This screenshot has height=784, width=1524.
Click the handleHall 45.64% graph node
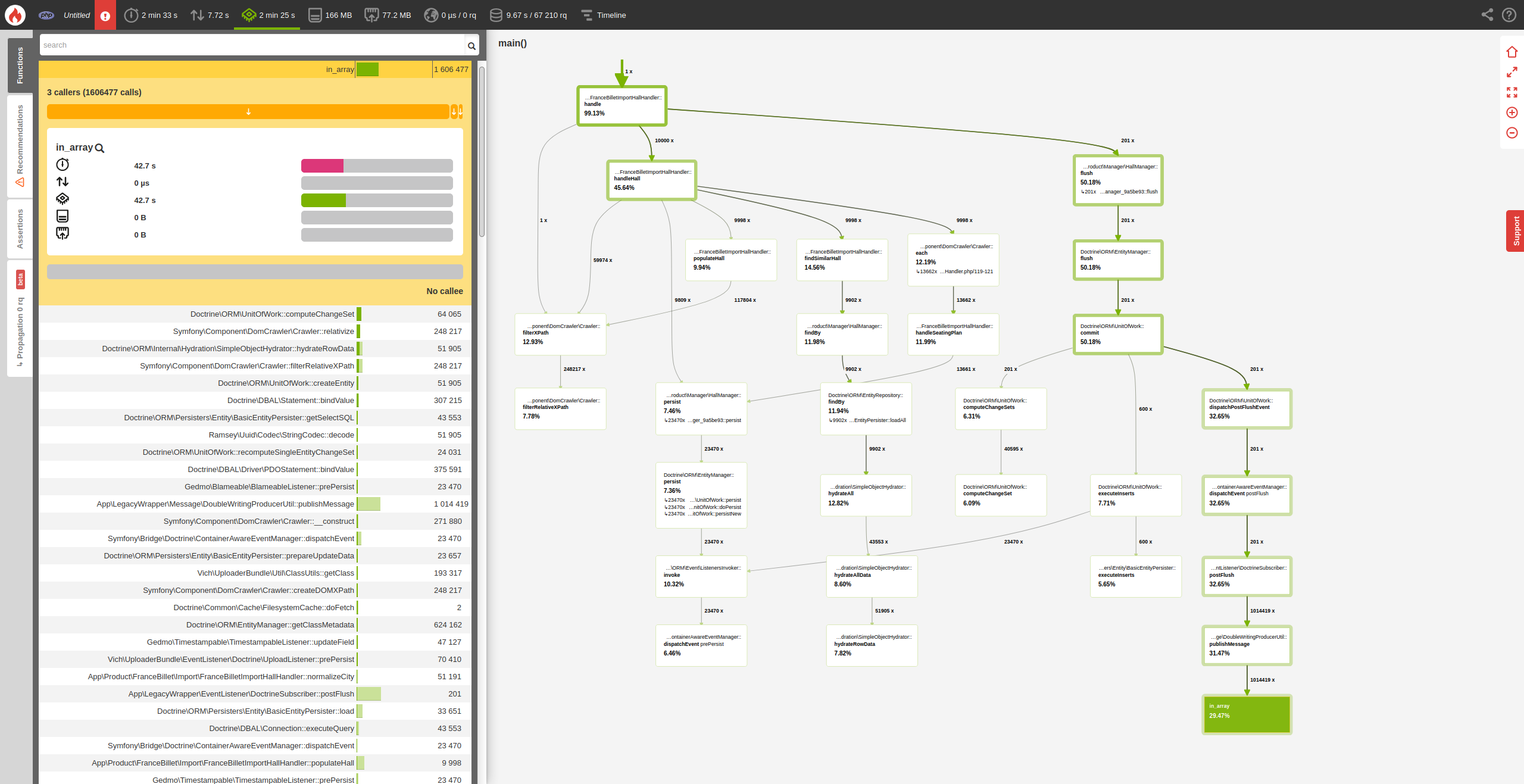pos(651,180)
